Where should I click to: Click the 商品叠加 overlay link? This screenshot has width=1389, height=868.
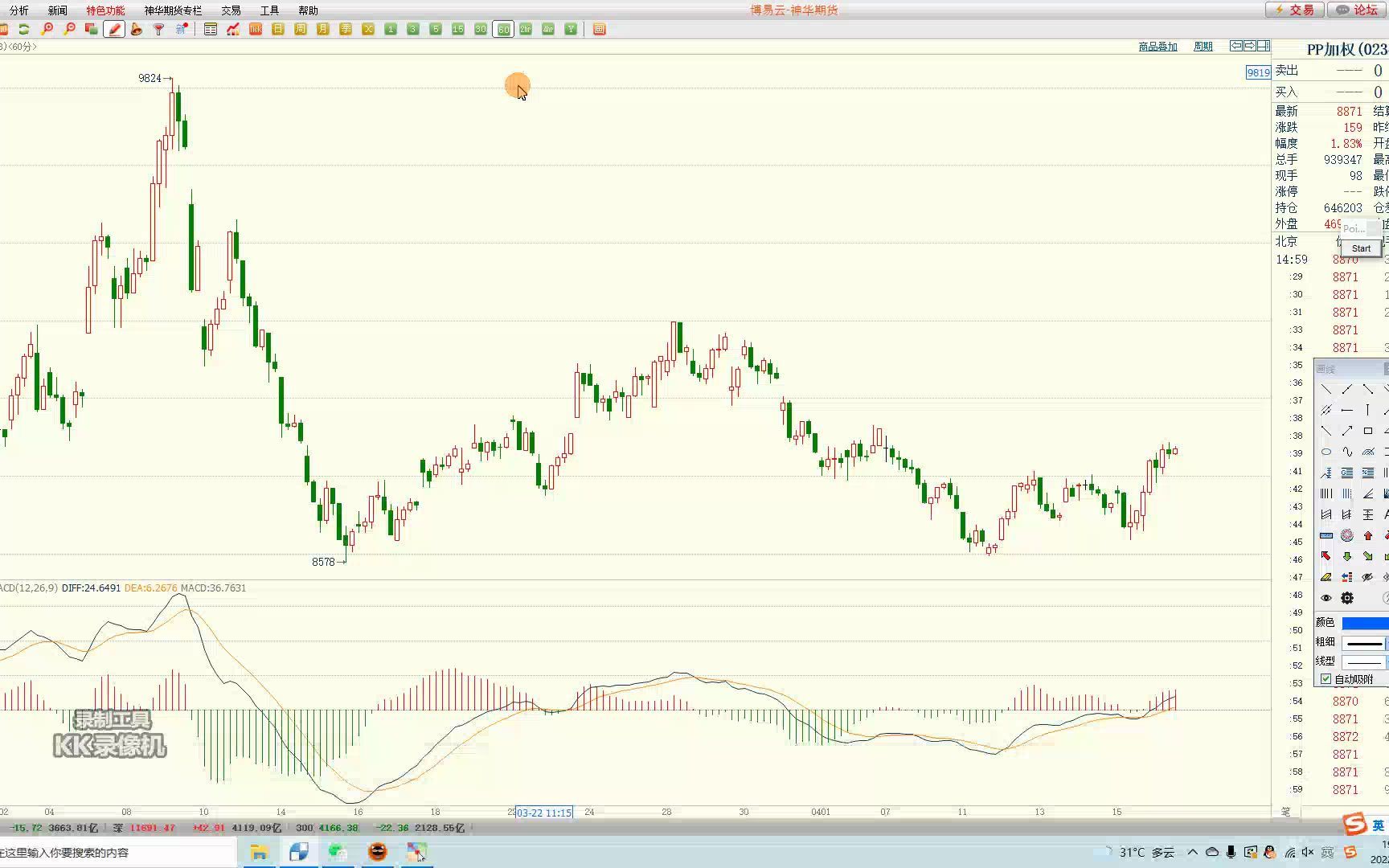[x=1157, y=47]
